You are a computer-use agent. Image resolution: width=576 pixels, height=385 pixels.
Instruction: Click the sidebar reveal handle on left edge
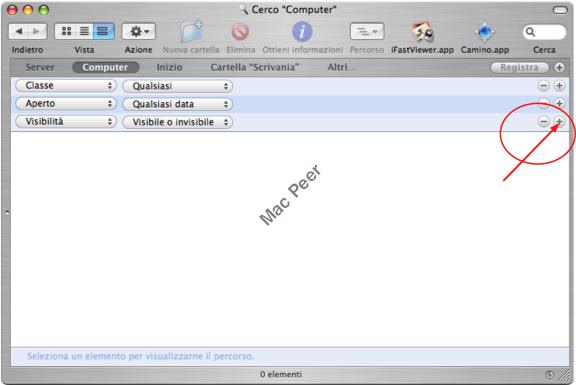coord(6,212)
